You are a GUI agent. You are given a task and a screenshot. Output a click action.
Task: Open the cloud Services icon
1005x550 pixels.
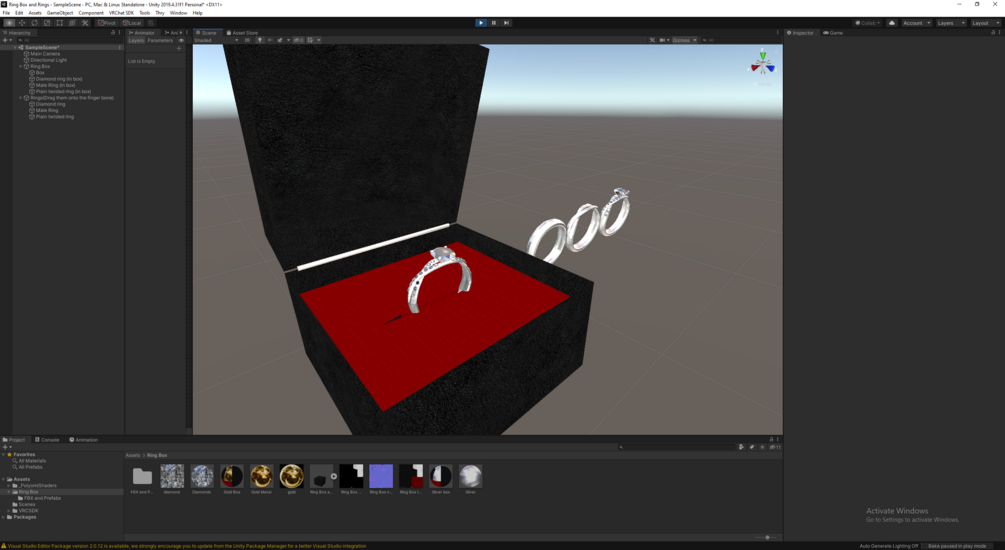pos(892,22)
